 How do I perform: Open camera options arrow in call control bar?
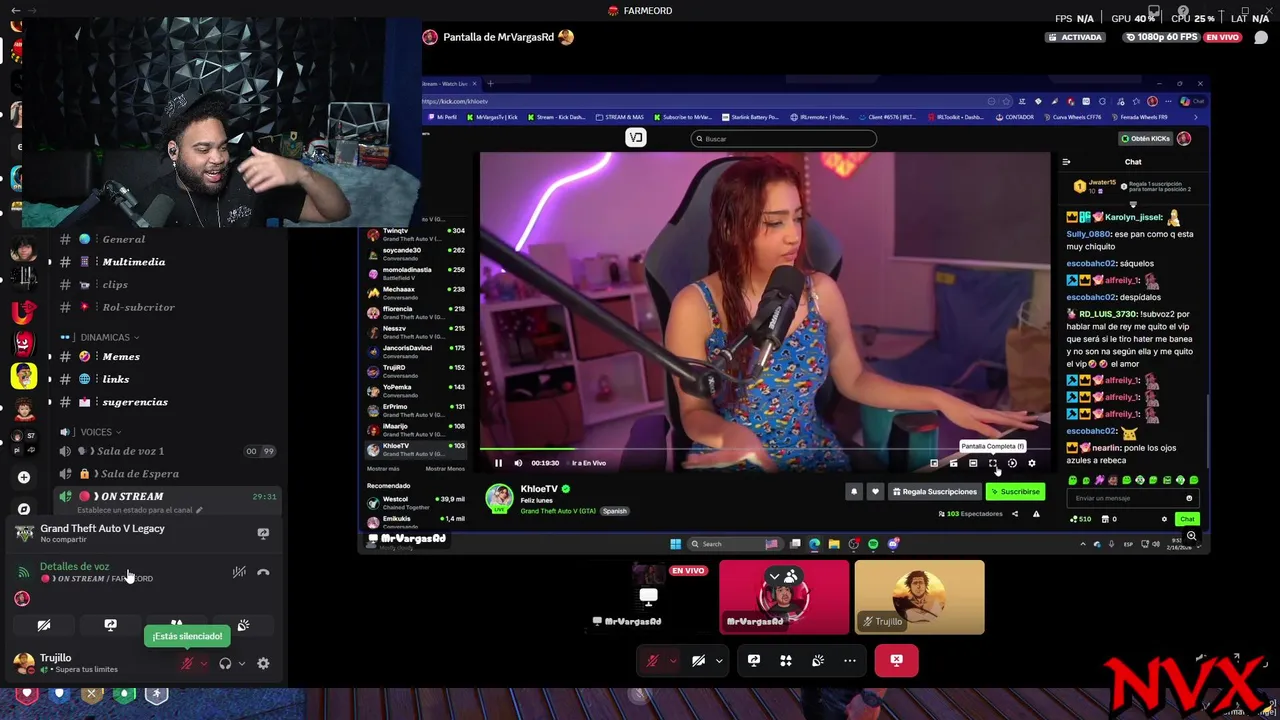point(719,660)
